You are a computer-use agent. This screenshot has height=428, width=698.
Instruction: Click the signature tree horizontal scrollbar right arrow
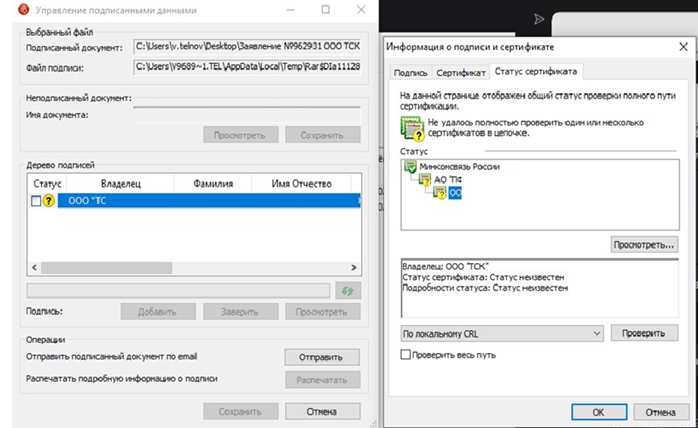click(x=354, y=268)
